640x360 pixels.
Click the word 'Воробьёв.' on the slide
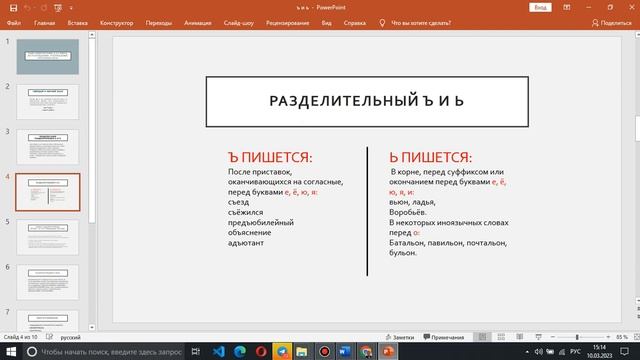408,212
